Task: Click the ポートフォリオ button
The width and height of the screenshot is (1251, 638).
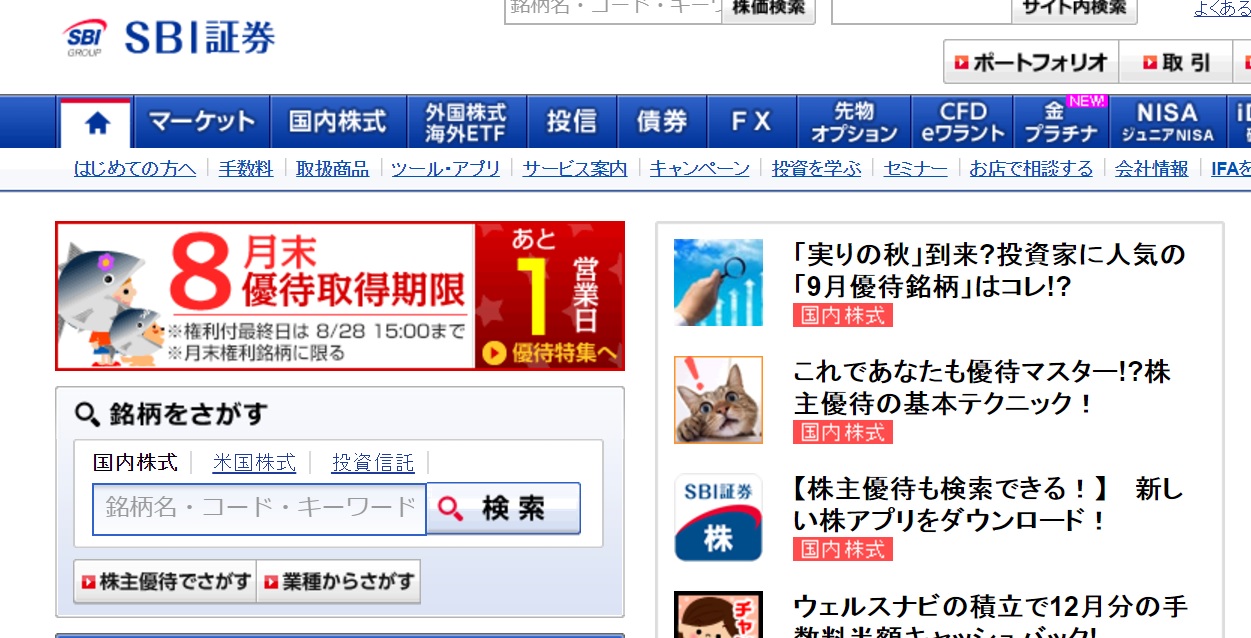Action: [1031, 62]
